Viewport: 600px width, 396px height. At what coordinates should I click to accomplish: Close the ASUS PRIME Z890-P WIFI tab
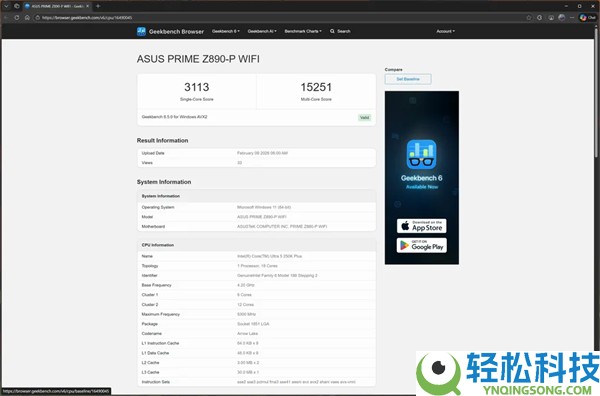coord(87,6)
